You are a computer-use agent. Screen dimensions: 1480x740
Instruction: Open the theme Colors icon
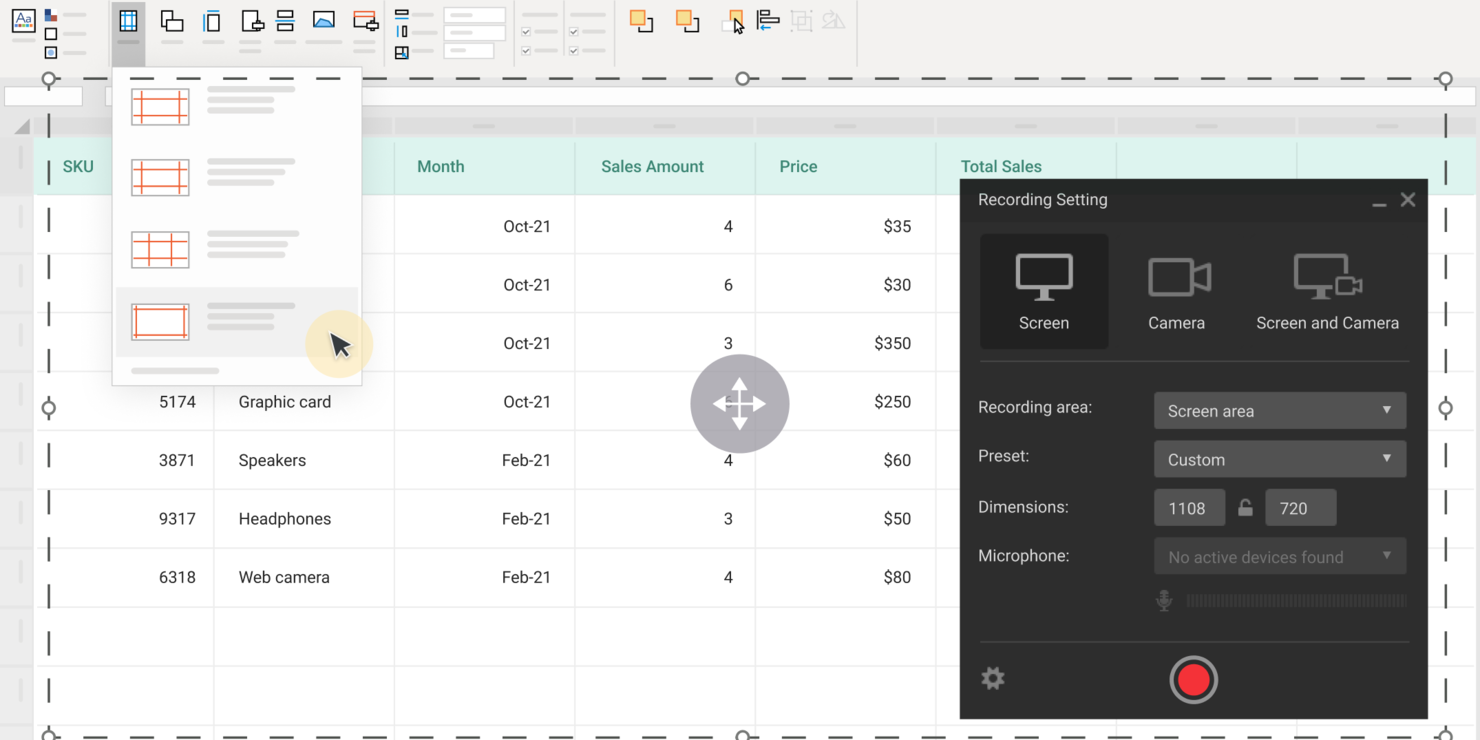pyautogui.click(x=51, y=16)
